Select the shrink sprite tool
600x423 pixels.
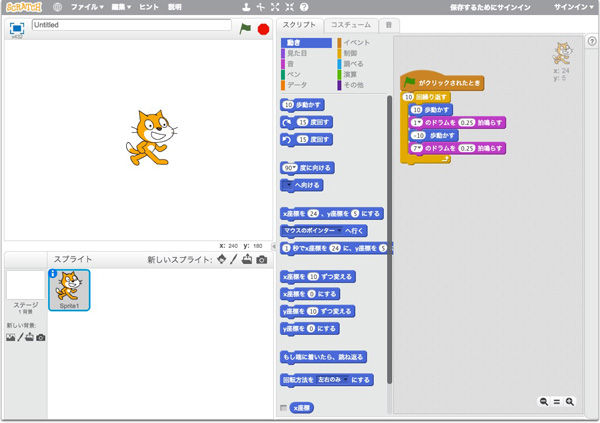[290, 7]
